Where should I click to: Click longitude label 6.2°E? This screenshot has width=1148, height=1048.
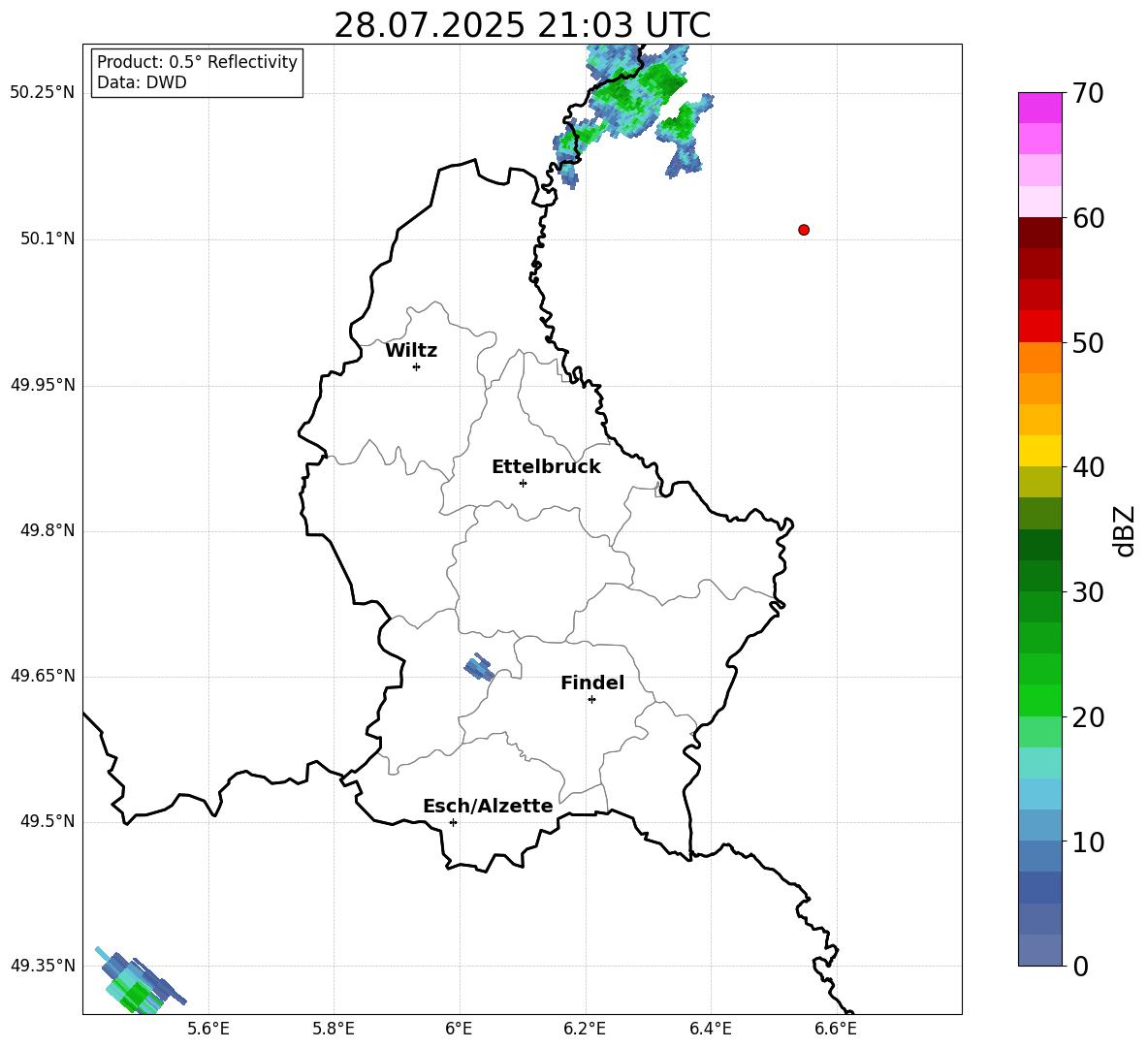point(585,1029)
